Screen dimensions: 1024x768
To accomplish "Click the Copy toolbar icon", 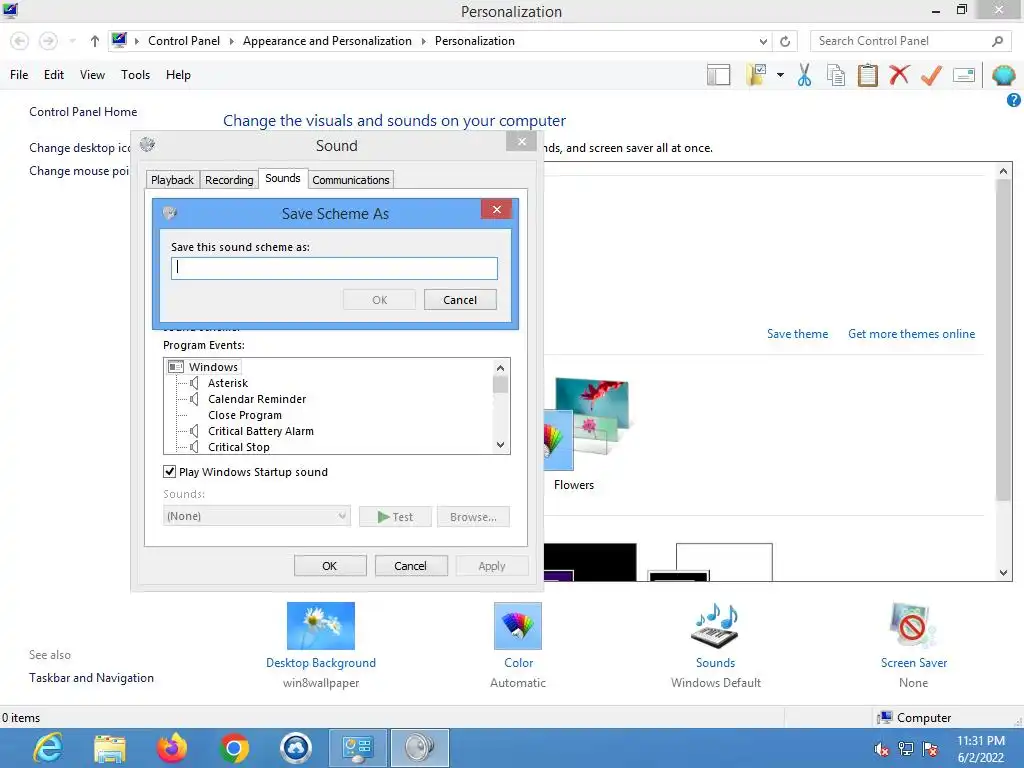I will 836,75.
